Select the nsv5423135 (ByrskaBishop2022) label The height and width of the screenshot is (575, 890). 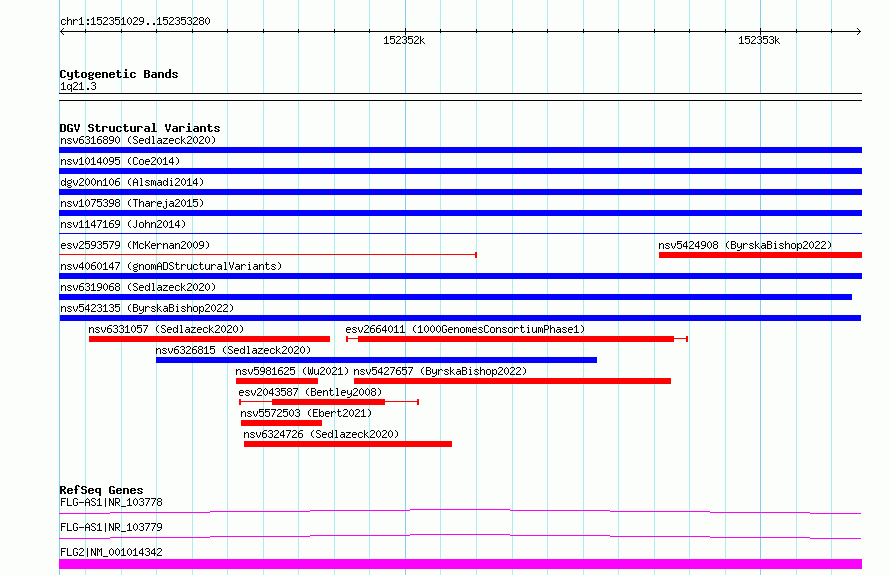click(147, 308)
